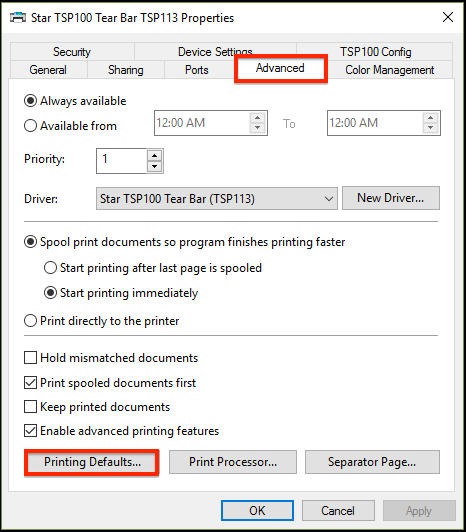Select Start printing after last page is spooled
The height and width of the screenshot is (532, 466).
tap(50, 268)
